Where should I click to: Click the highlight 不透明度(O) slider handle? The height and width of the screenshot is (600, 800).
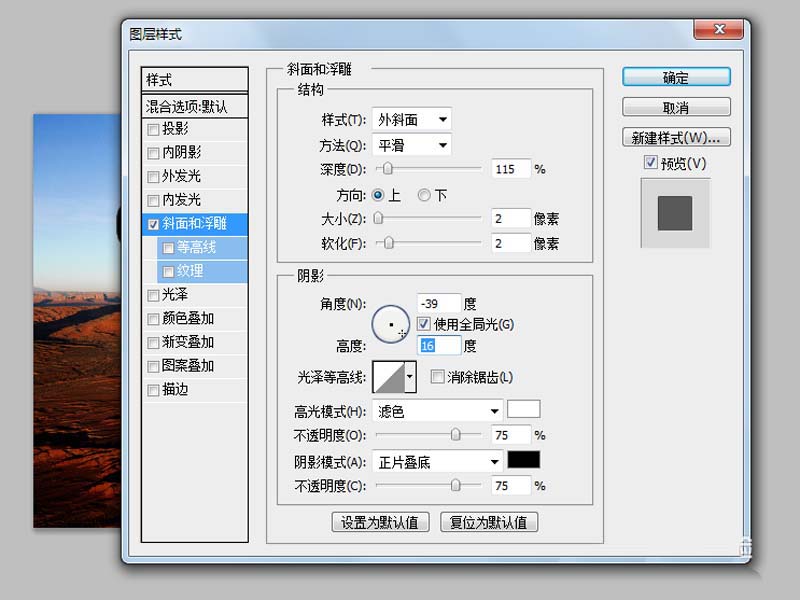(456, 435)
